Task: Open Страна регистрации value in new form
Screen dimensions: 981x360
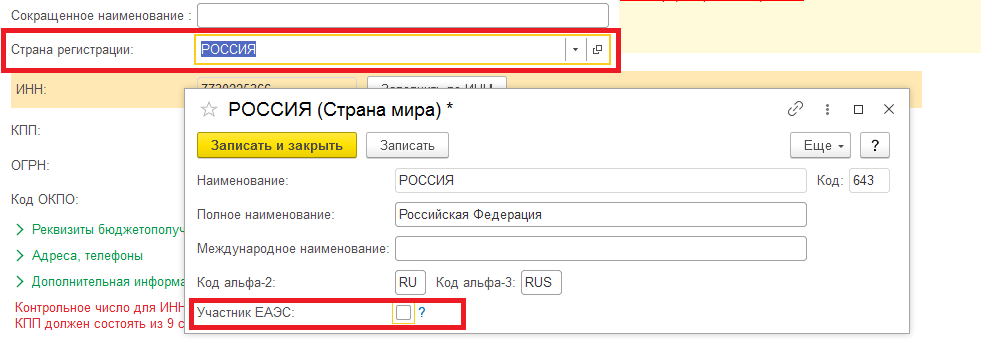Action: point(597,49)
